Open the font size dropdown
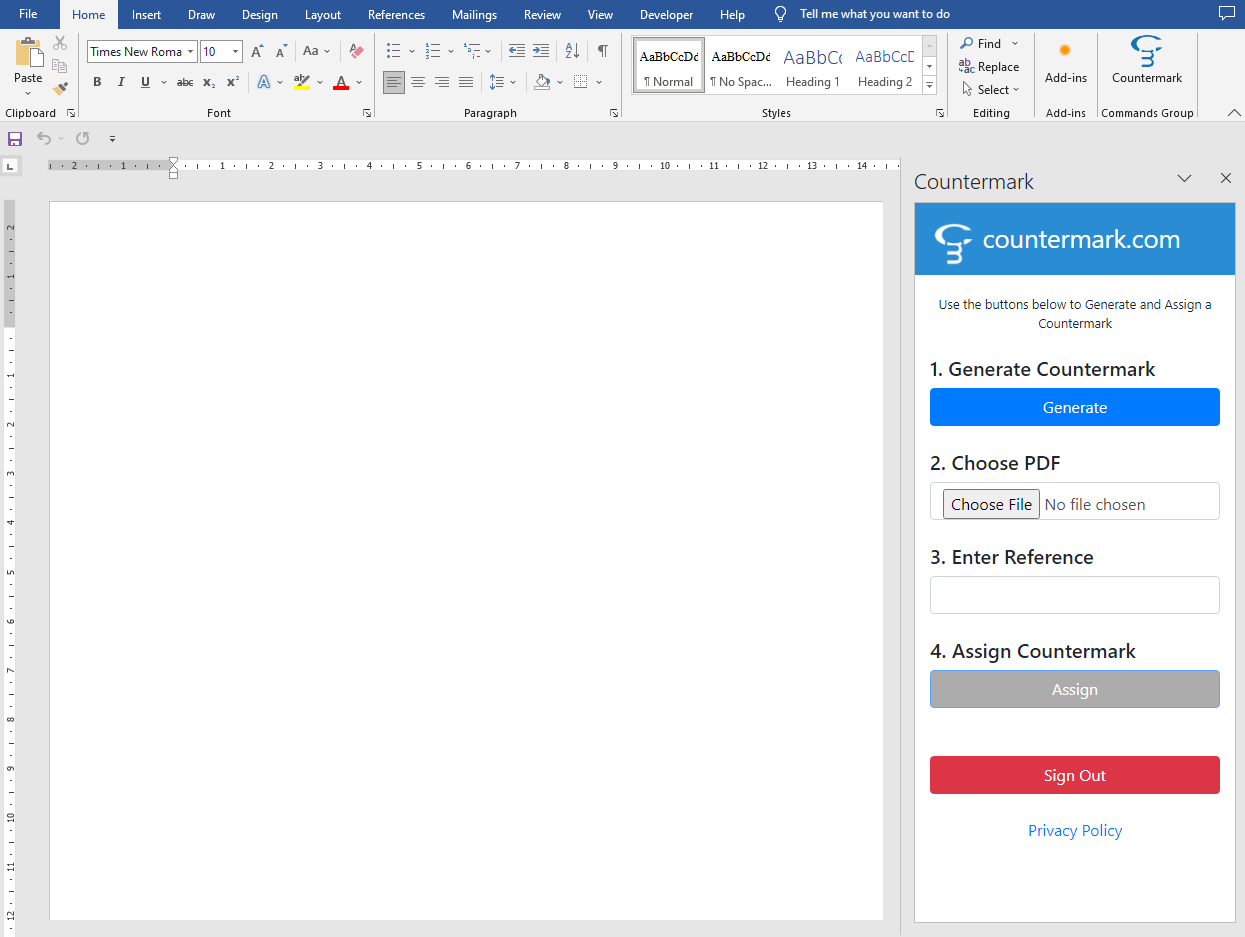 (236, 52)
